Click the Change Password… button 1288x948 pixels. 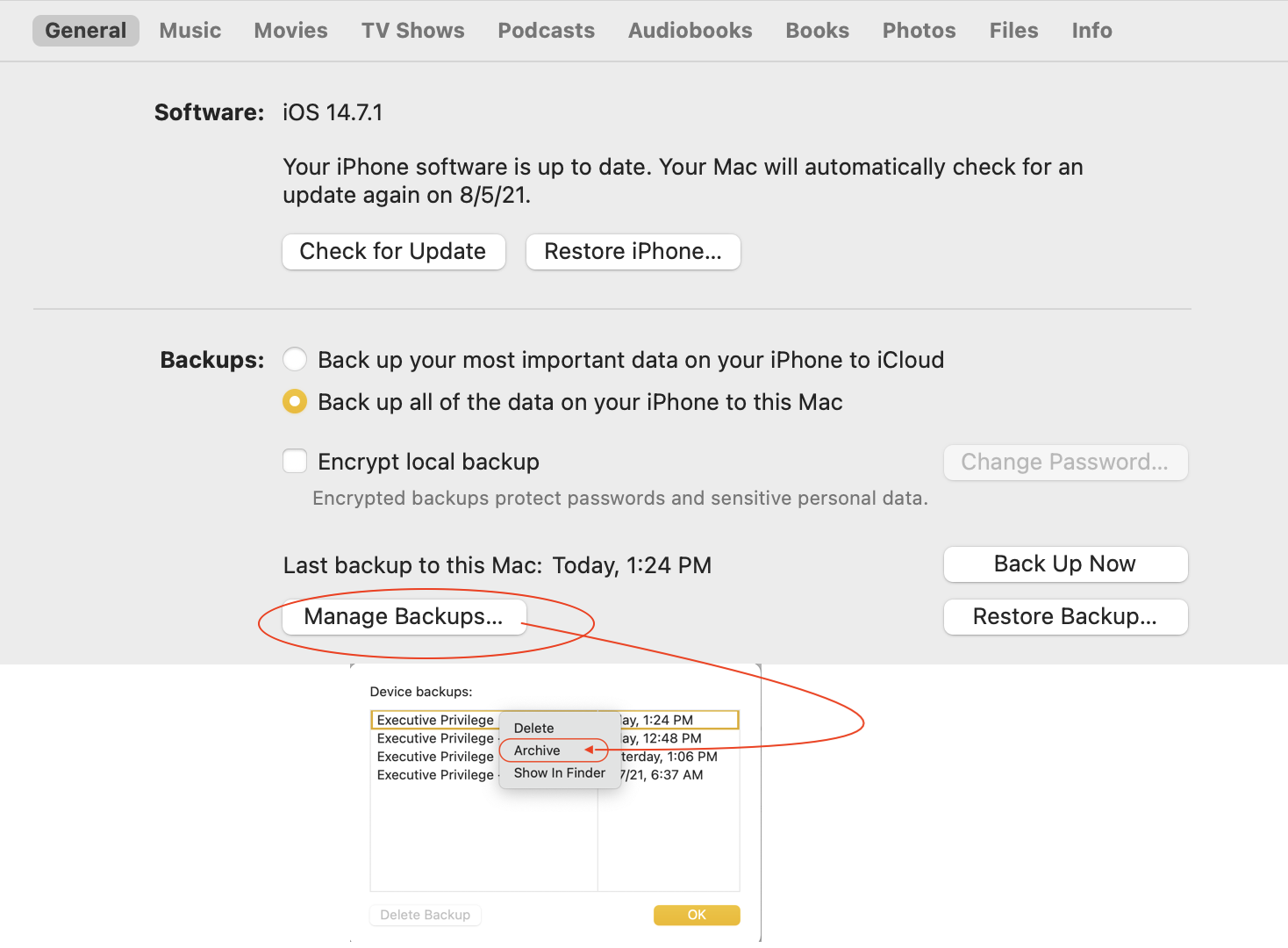pos(1065,463)
